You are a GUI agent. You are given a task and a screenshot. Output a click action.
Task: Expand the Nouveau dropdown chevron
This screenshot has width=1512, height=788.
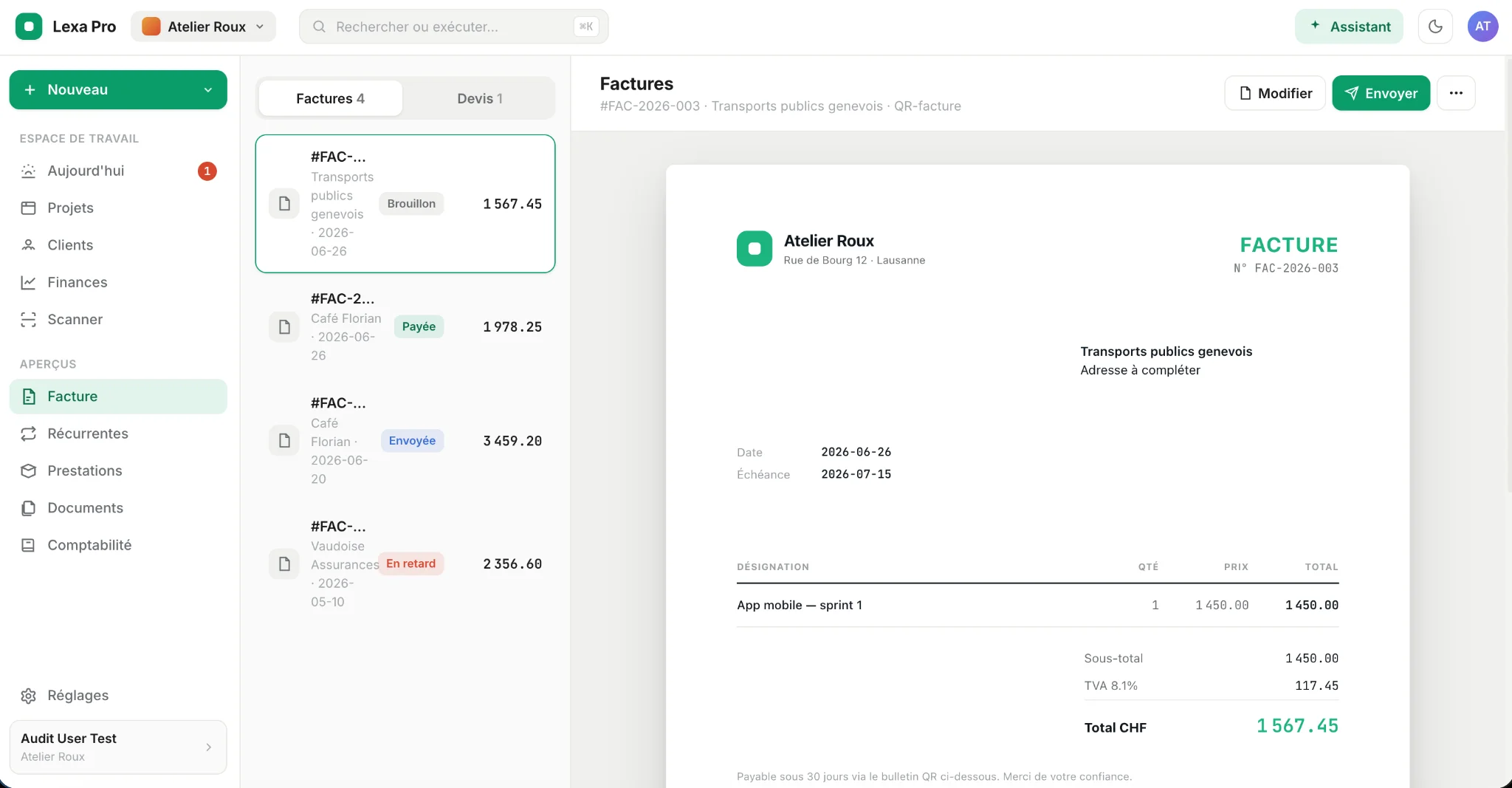click(x=208, y=90)
